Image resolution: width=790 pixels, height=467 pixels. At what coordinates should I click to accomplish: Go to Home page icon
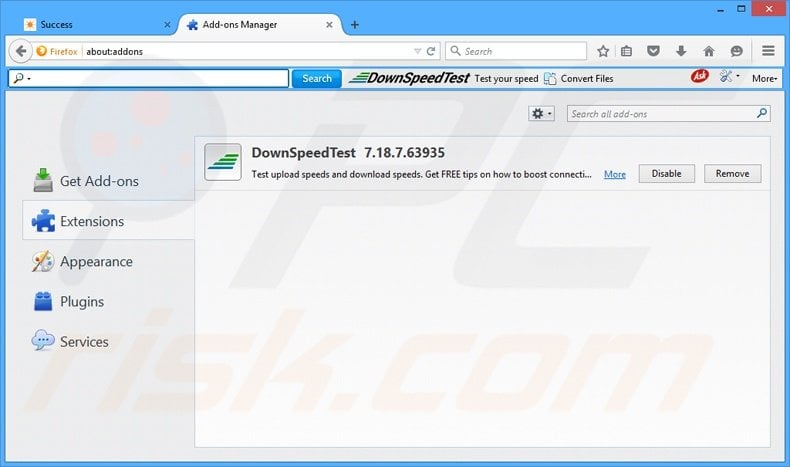point(709,51)
